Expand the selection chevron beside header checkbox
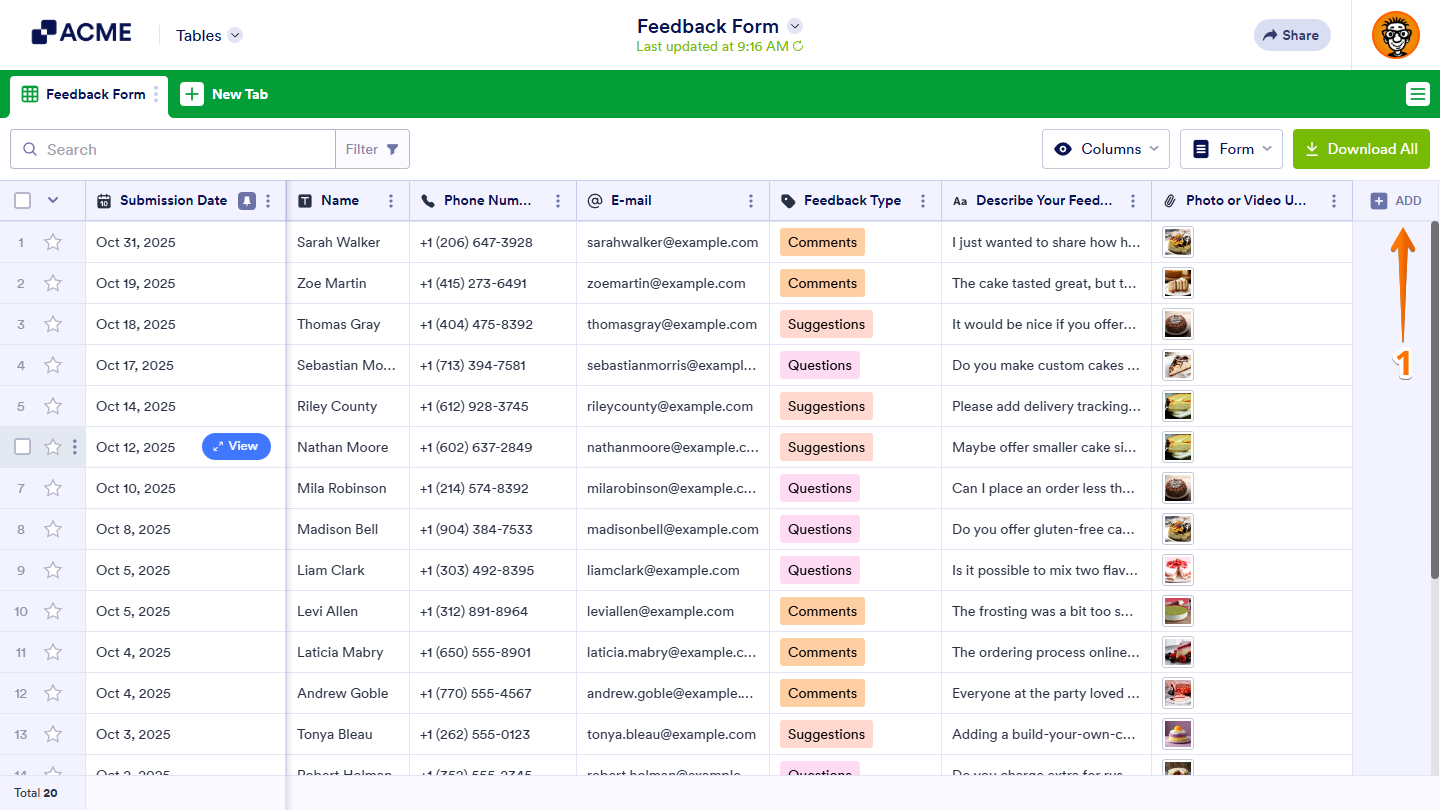1440x810 pixels. pos(53,200)
